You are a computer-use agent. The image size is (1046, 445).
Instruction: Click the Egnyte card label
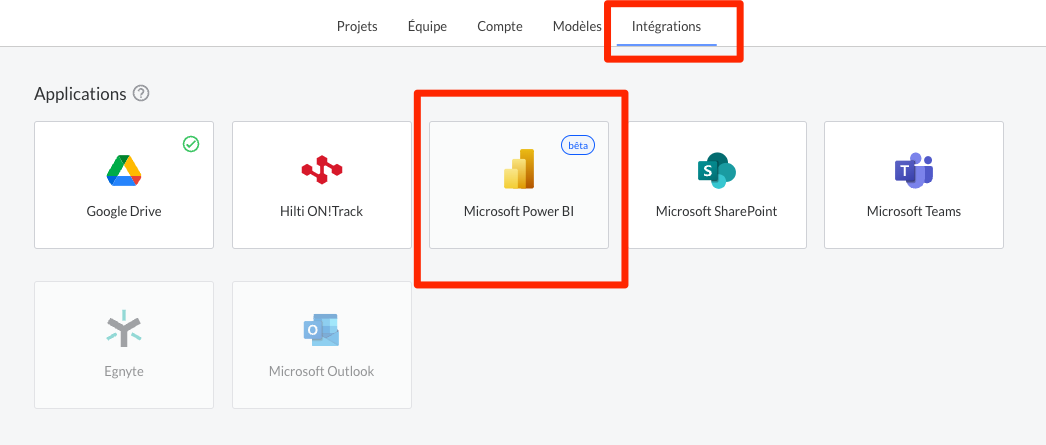coord(124,371)
